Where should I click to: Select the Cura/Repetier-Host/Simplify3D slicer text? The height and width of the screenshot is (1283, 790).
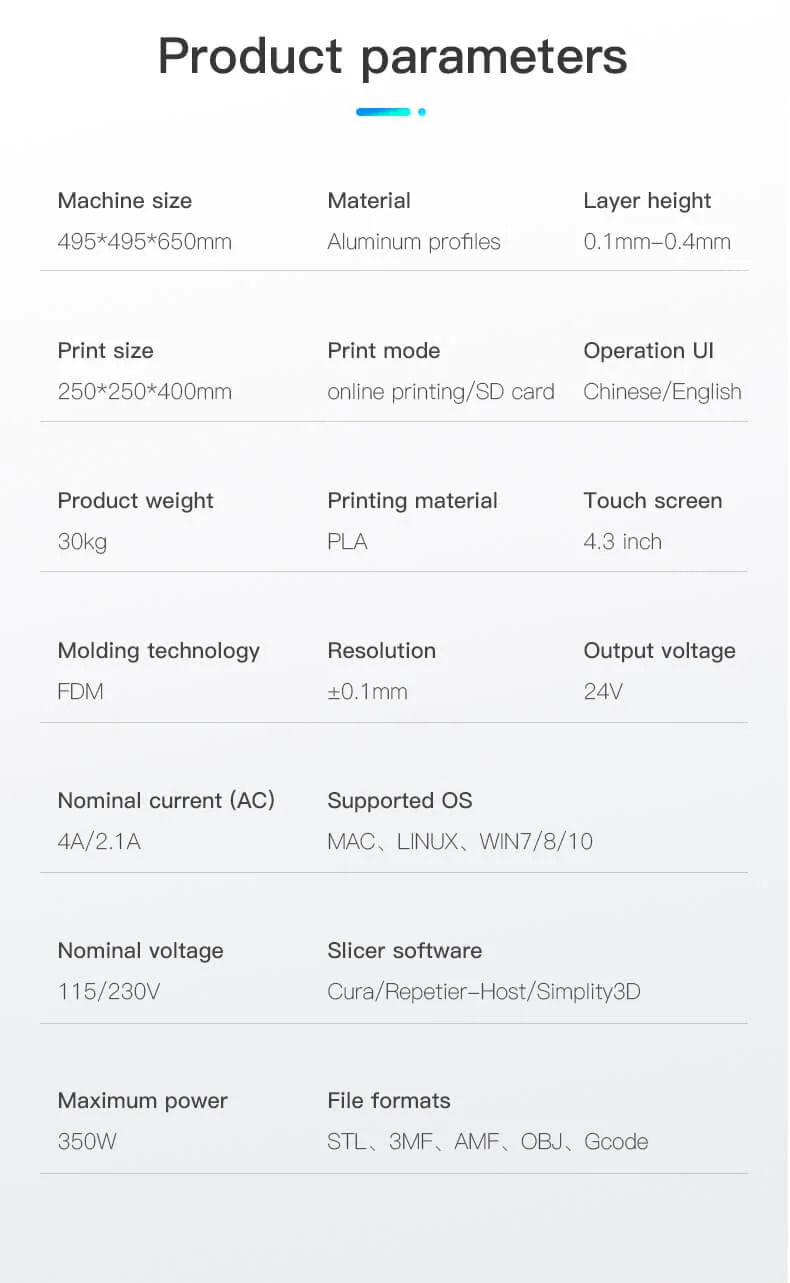(484, 992)
